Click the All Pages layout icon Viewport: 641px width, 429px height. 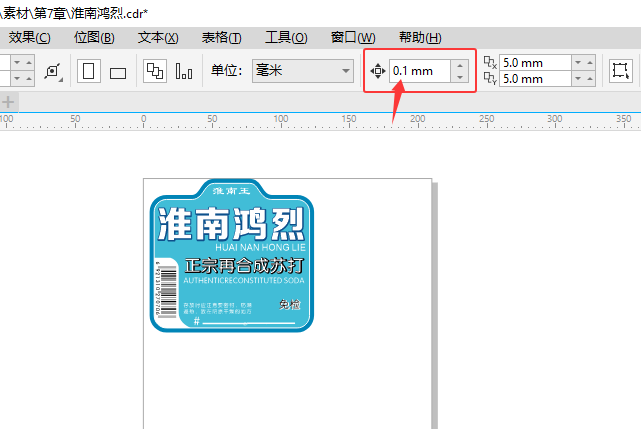[x=155, y=71]
